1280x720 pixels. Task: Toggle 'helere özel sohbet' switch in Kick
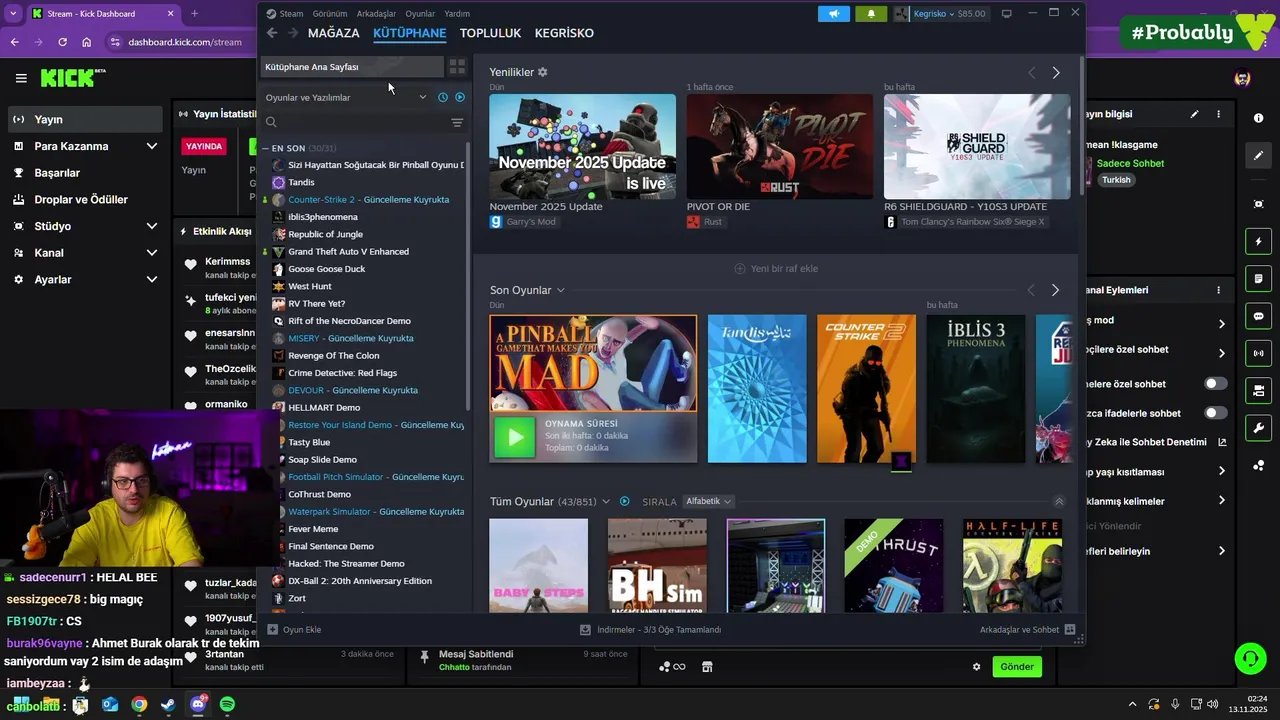tap(1216, 383)
